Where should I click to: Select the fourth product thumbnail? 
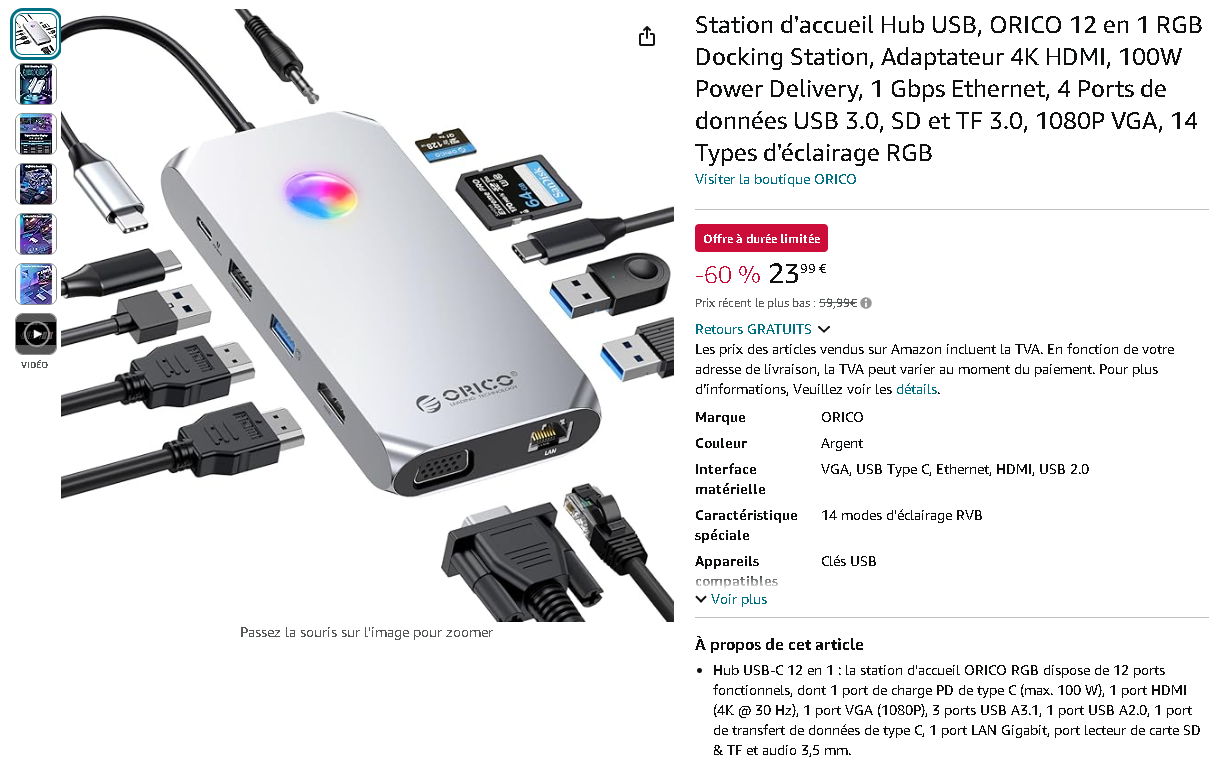point(36,184)
